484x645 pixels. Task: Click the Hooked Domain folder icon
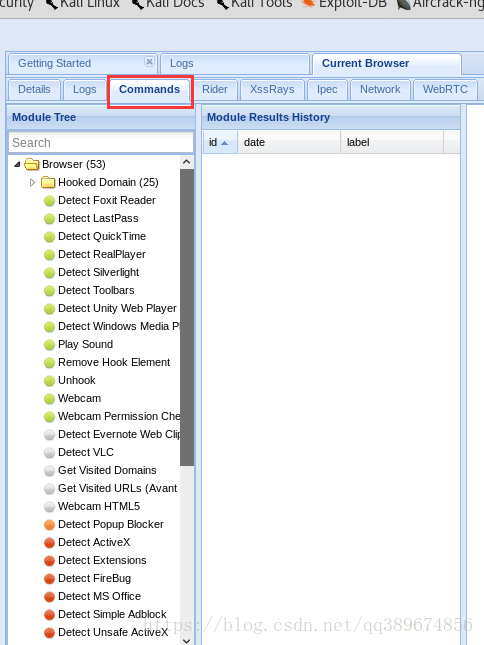point(48,182)
